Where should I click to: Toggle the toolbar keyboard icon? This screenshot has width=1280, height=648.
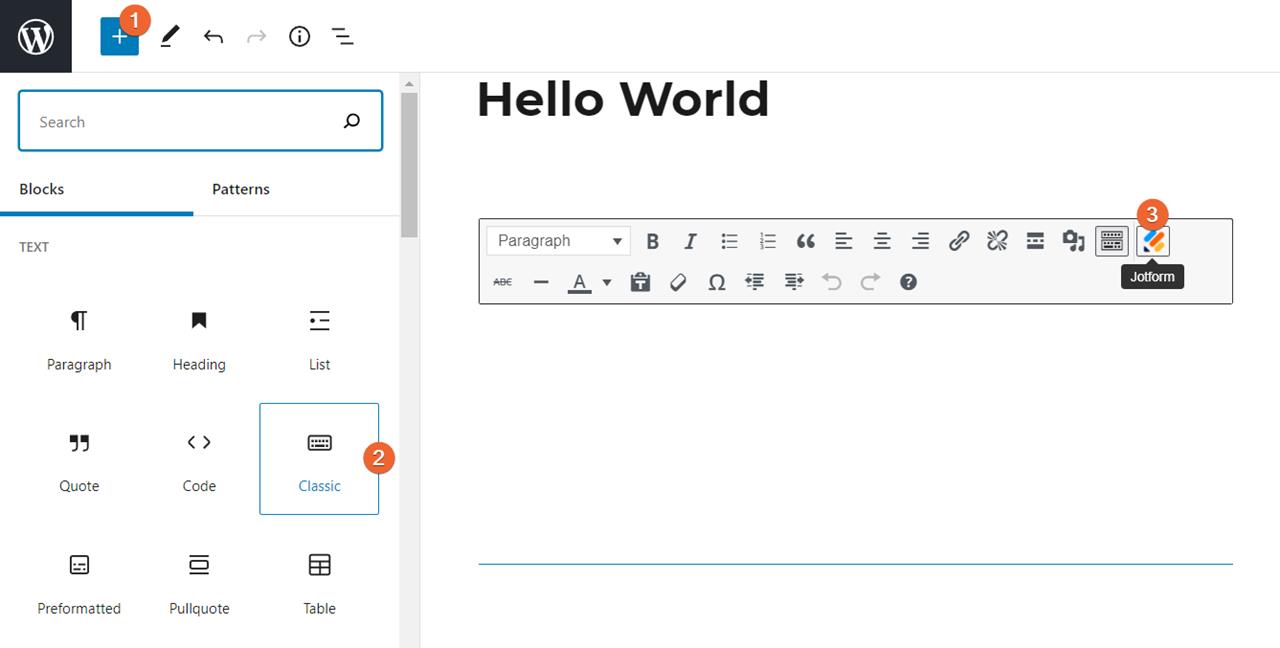(1112, 241)
